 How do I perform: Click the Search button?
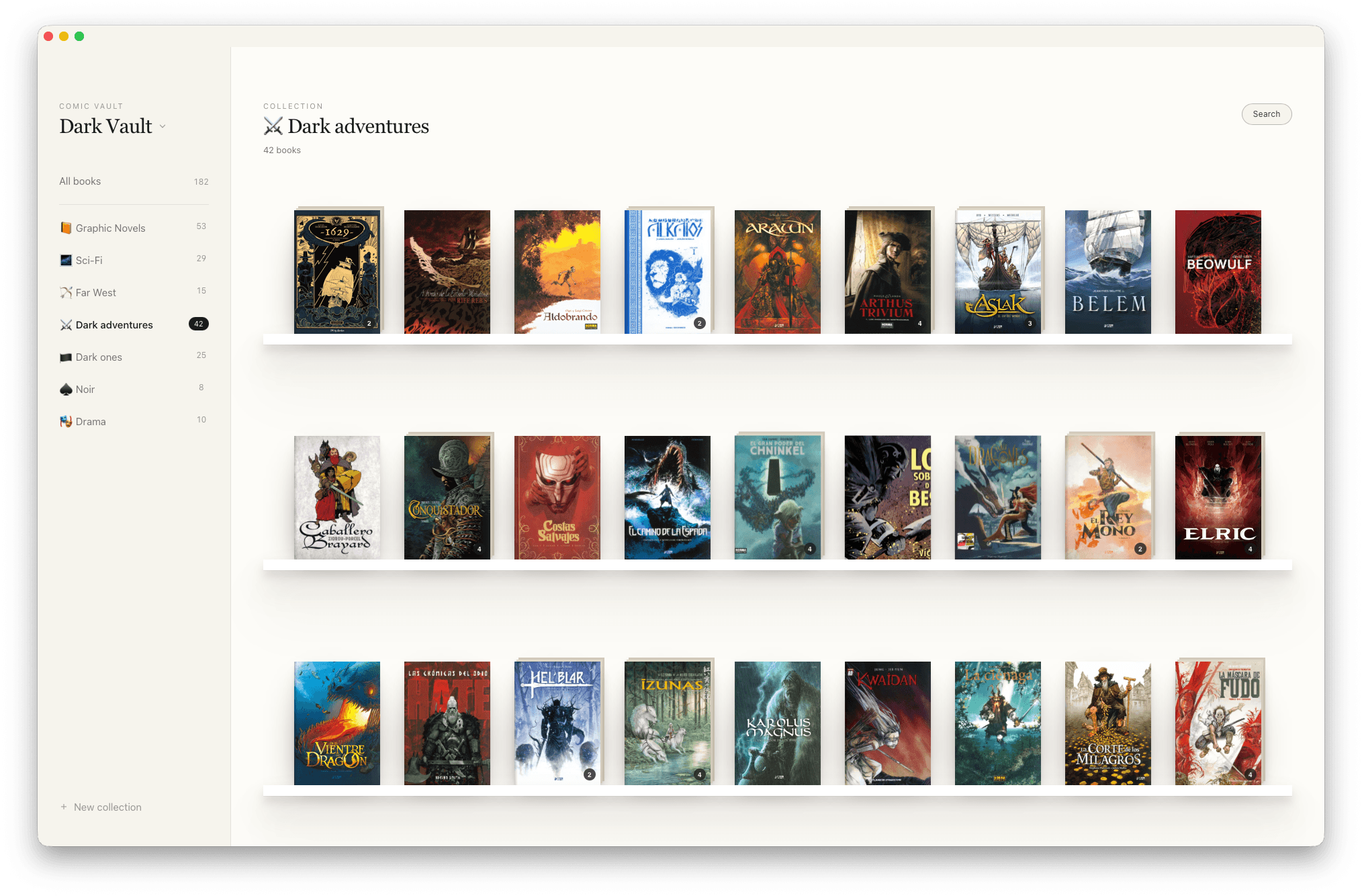(x=1266, y=114)
